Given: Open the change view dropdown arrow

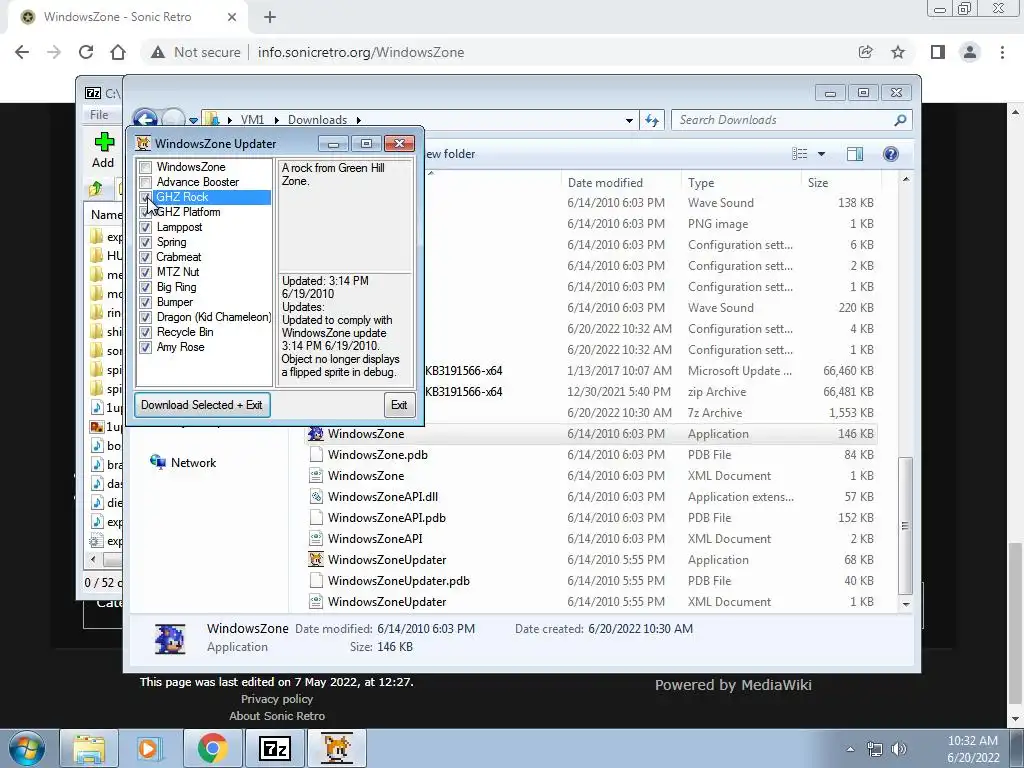Looking at the screenshot, I should coord(822,154).
